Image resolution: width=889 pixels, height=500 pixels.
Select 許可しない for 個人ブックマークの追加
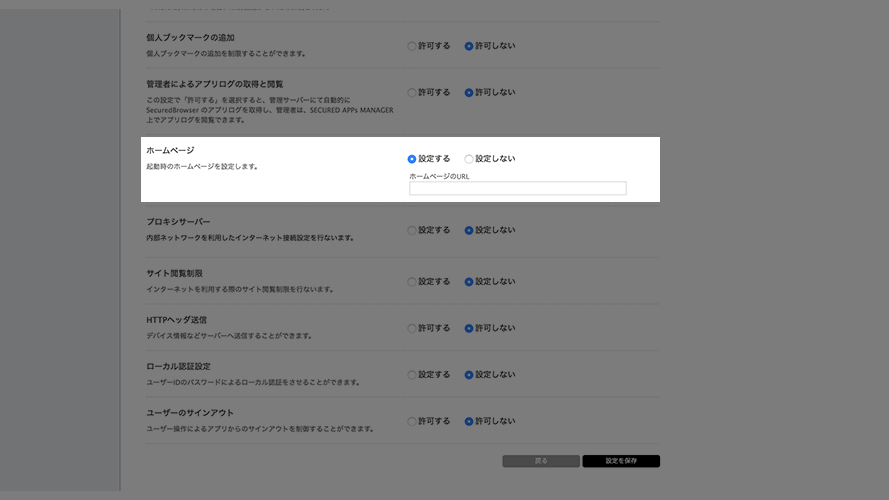coord(468,46)
